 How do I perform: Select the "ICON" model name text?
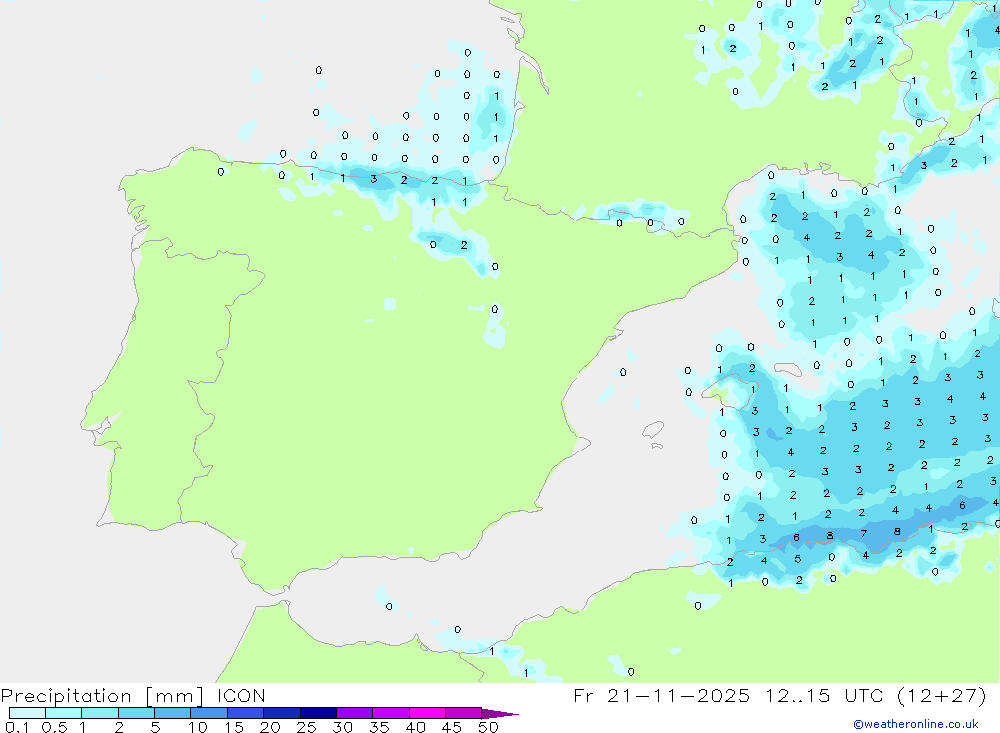click(241, 695)
